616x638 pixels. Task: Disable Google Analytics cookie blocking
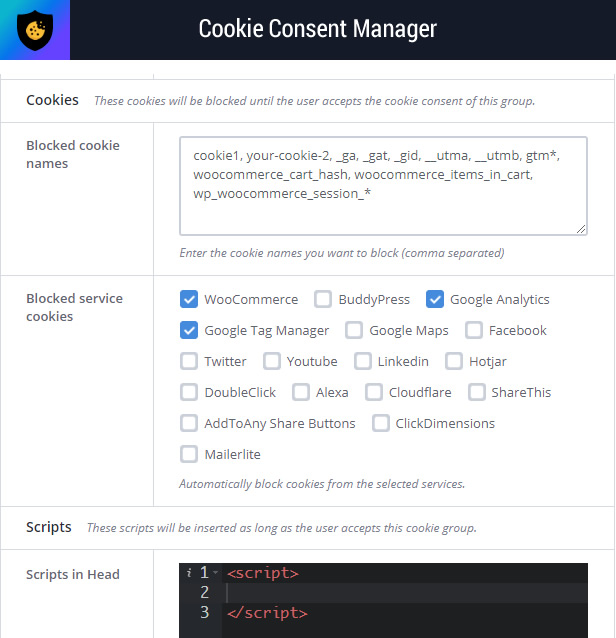tap(435, 299)
